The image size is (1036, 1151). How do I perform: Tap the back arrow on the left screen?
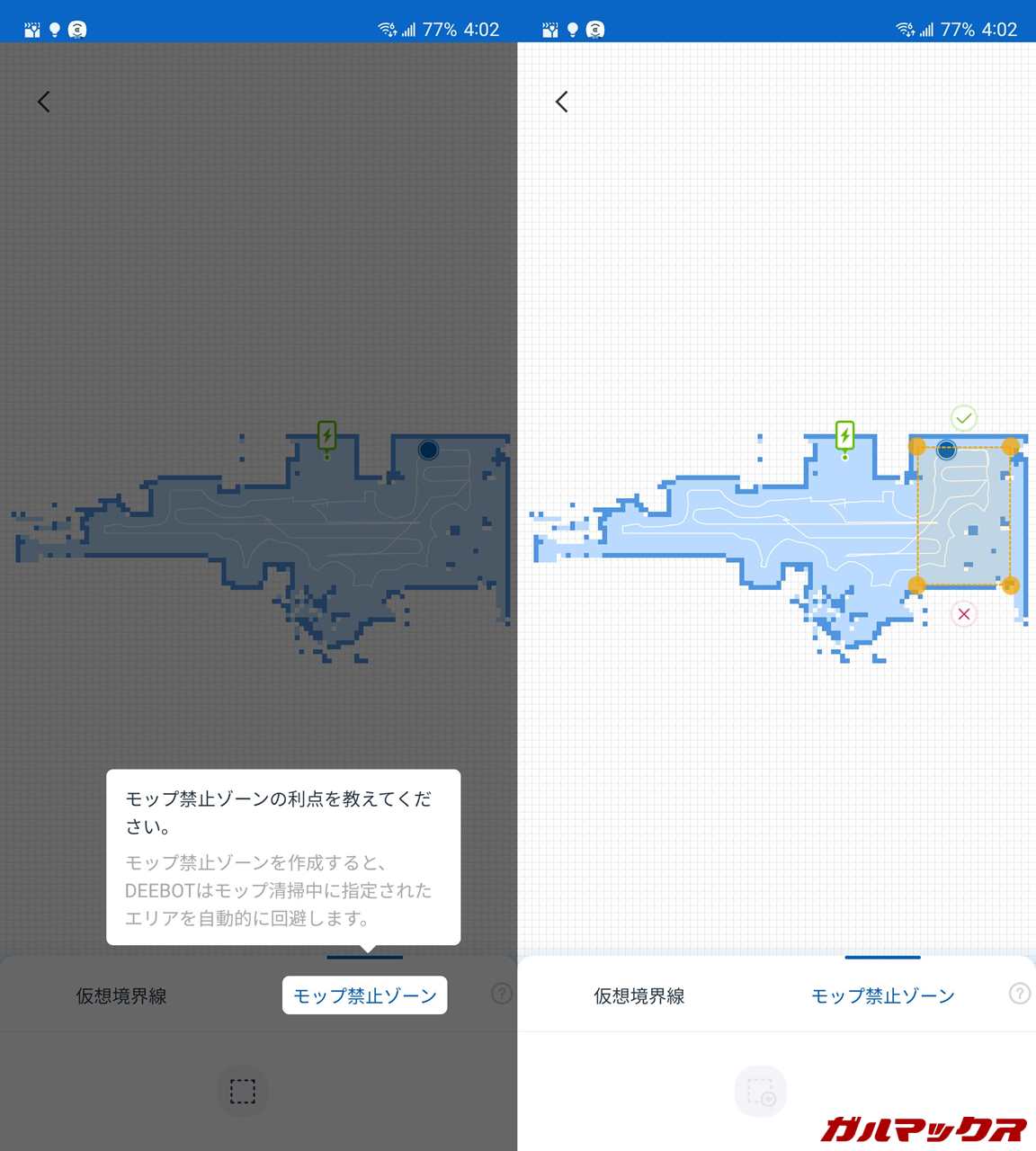pyautogui.click(x=43, y=102)
